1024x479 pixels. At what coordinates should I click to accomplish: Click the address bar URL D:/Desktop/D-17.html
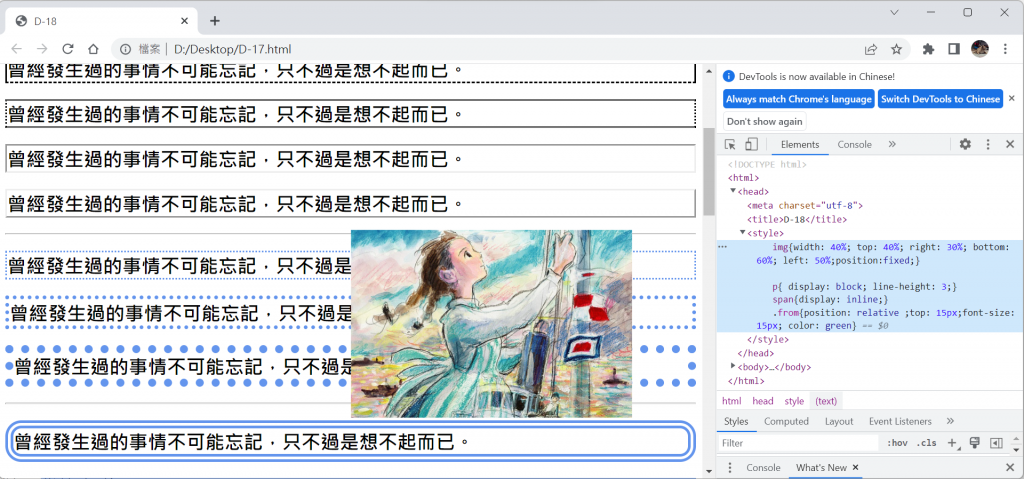(x=232, y=49)
